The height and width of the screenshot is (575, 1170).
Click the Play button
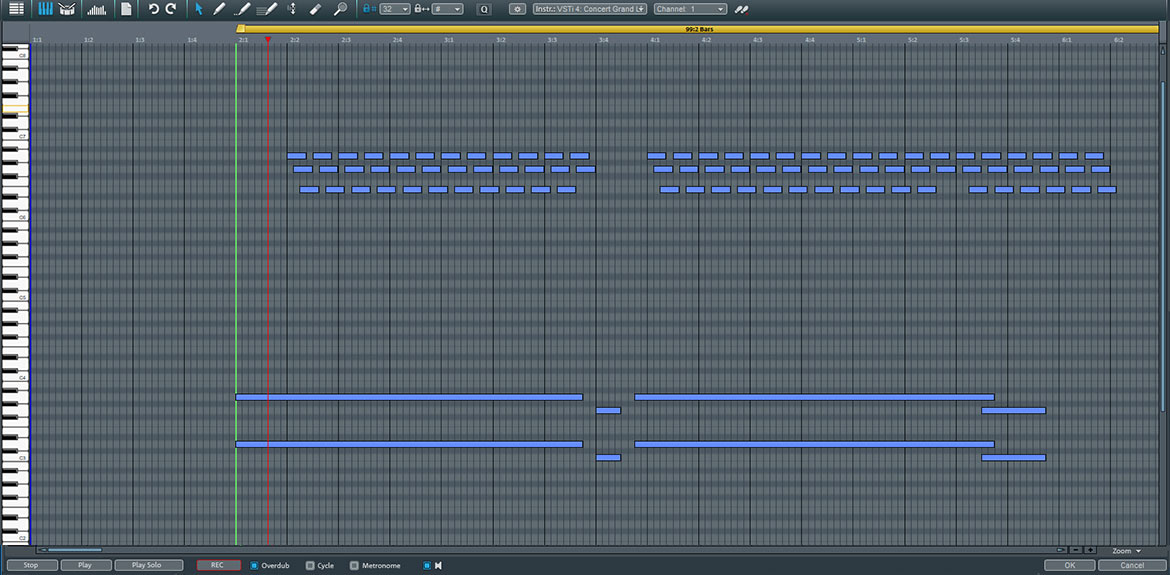pyautogui.click(x=86, y=565)
